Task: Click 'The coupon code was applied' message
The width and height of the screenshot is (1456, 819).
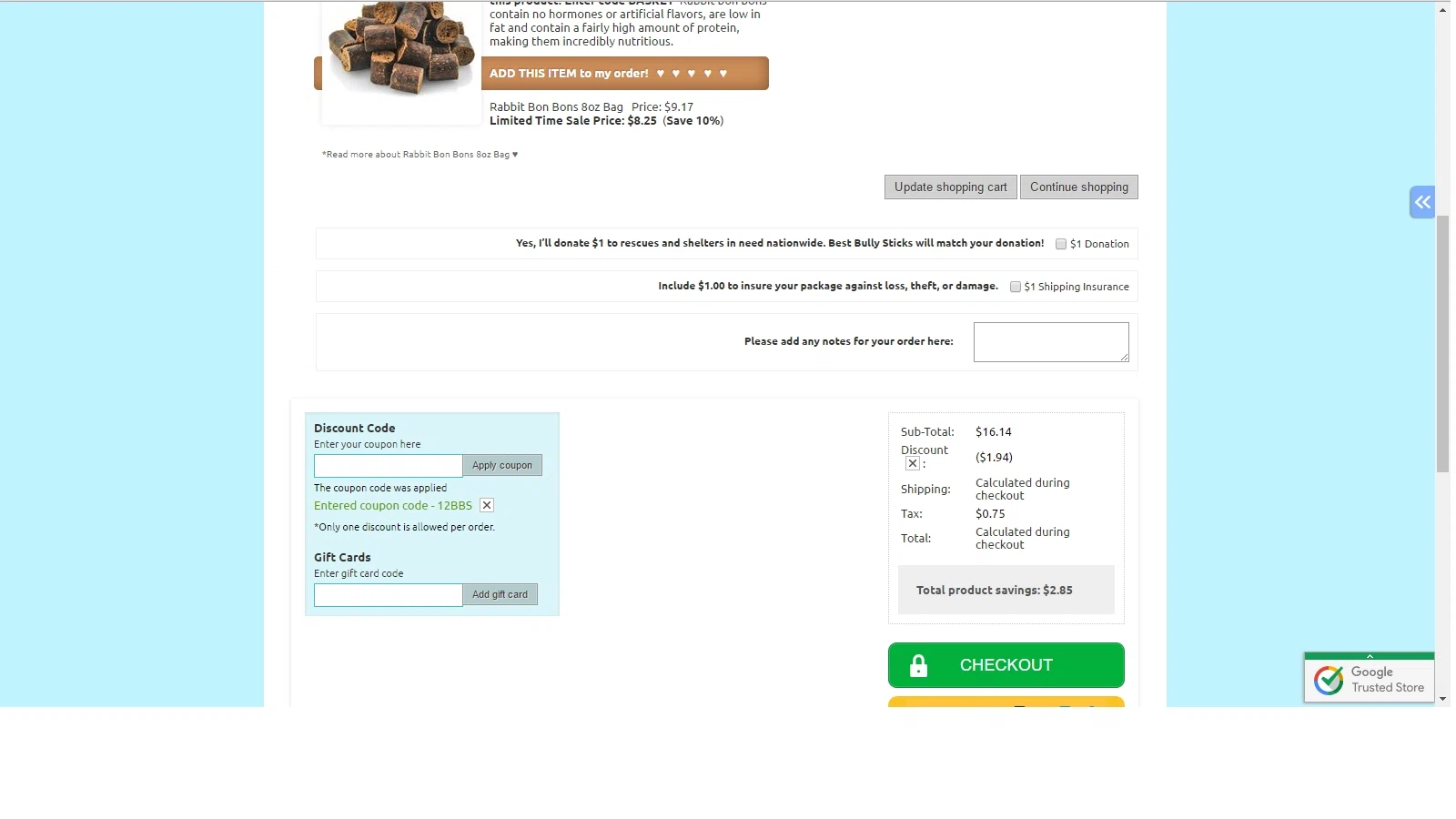Action: [x=380, y=488]
